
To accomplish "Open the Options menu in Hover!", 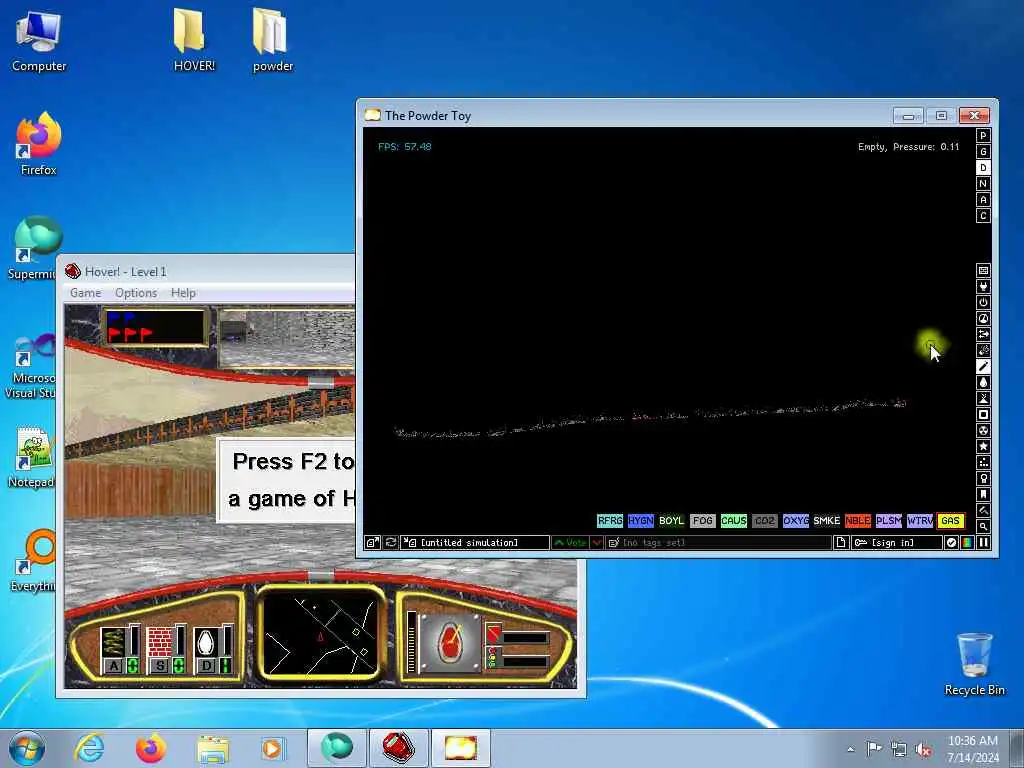I will coord(136,293).
